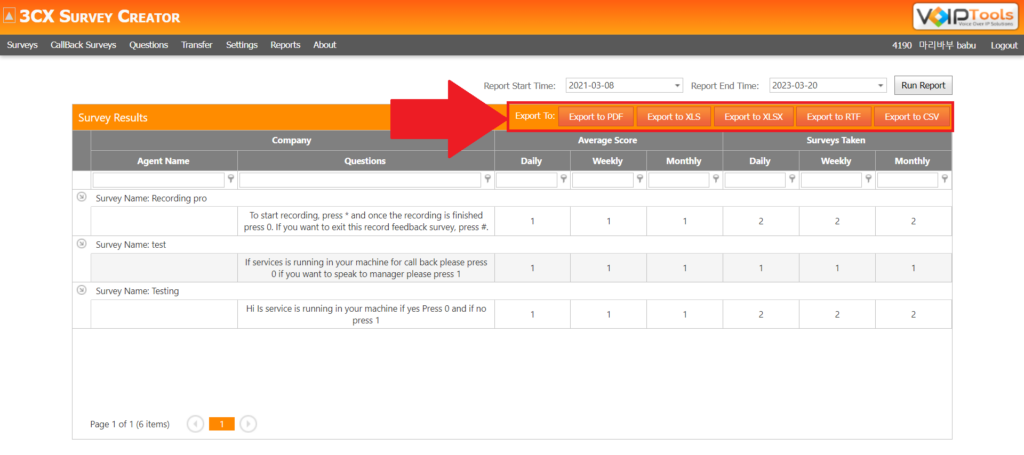Click the 'If services is running' question cell
The width and height of the screenshot is (1024, 455).
(366, 268)
